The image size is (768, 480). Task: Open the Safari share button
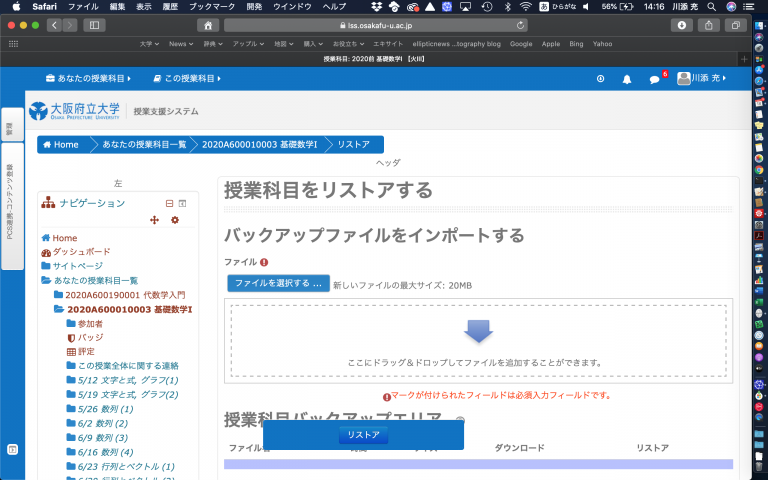tap(708, 25)
